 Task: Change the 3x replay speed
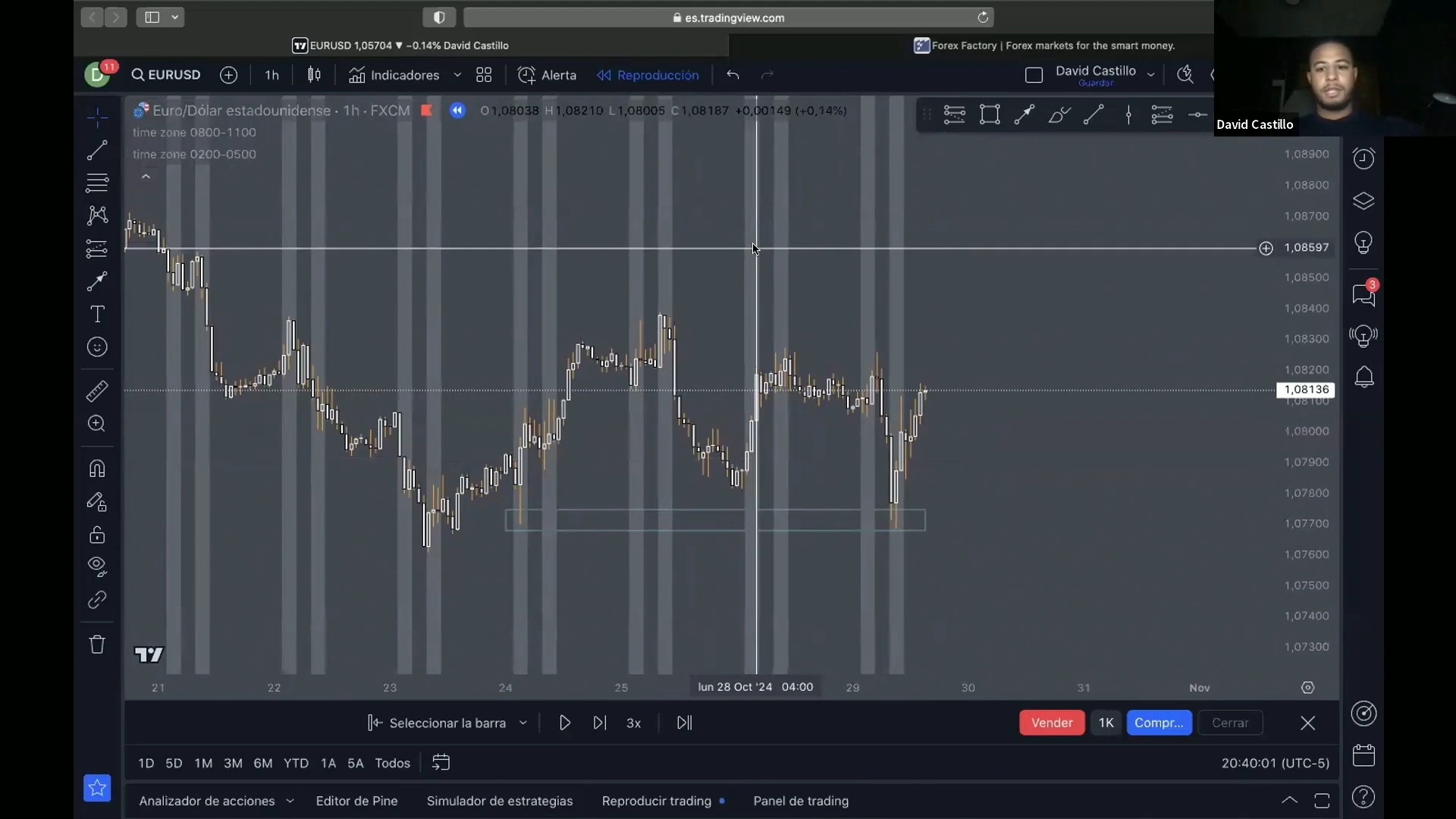(634, 723)
